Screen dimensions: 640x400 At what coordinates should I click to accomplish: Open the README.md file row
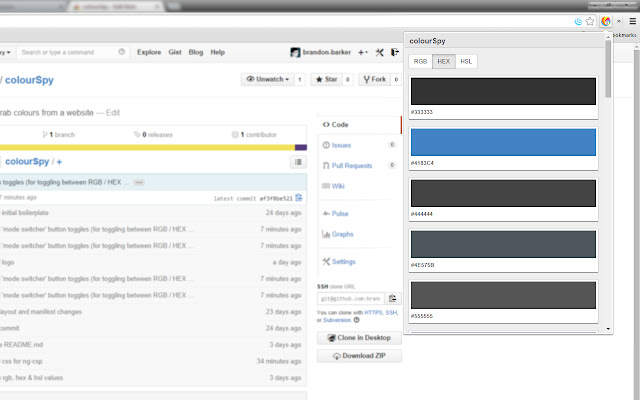[153, 345]
